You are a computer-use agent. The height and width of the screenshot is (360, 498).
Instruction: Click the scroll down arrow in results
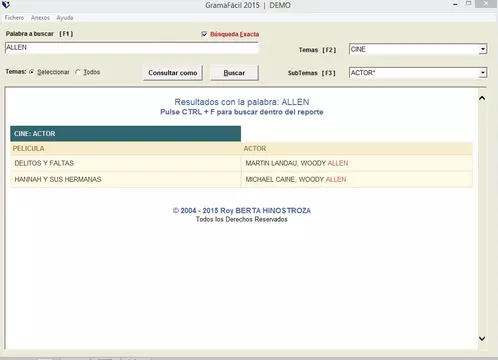pyautogui.click(x=482, y=338)
